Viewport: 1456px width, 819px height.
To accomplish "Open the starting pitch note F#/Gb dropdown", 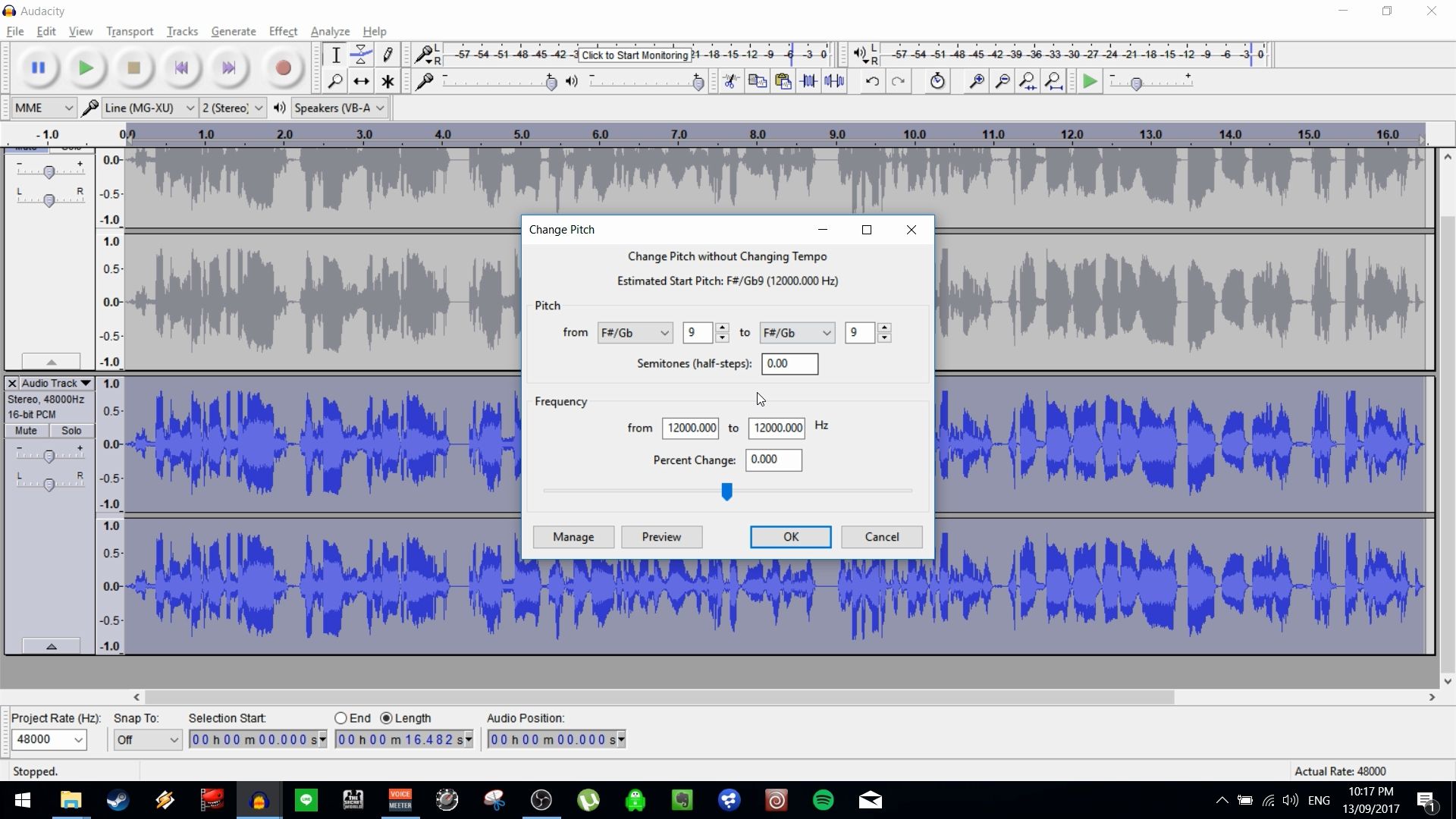I will click(634, 332).
